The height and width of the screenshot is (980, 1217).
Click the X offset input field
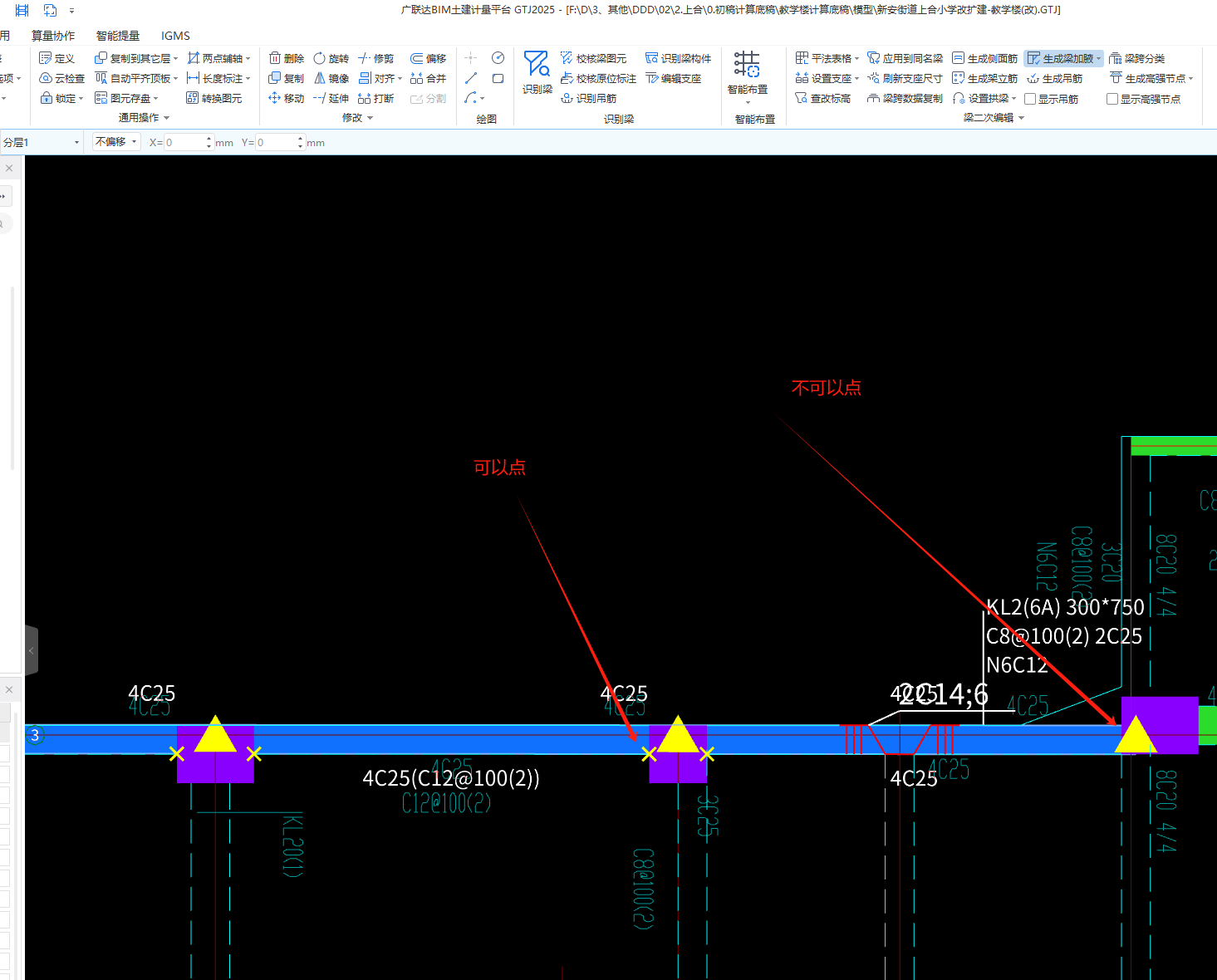(189, 142)
